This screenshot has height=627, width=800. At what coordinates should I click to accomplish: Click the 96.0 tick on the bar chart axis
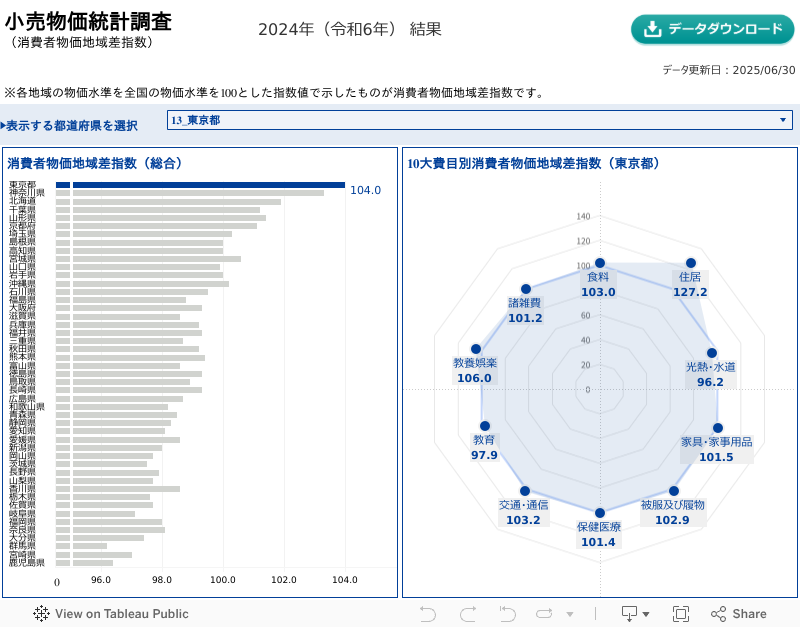pyautogui.click(x=101, y=580)
